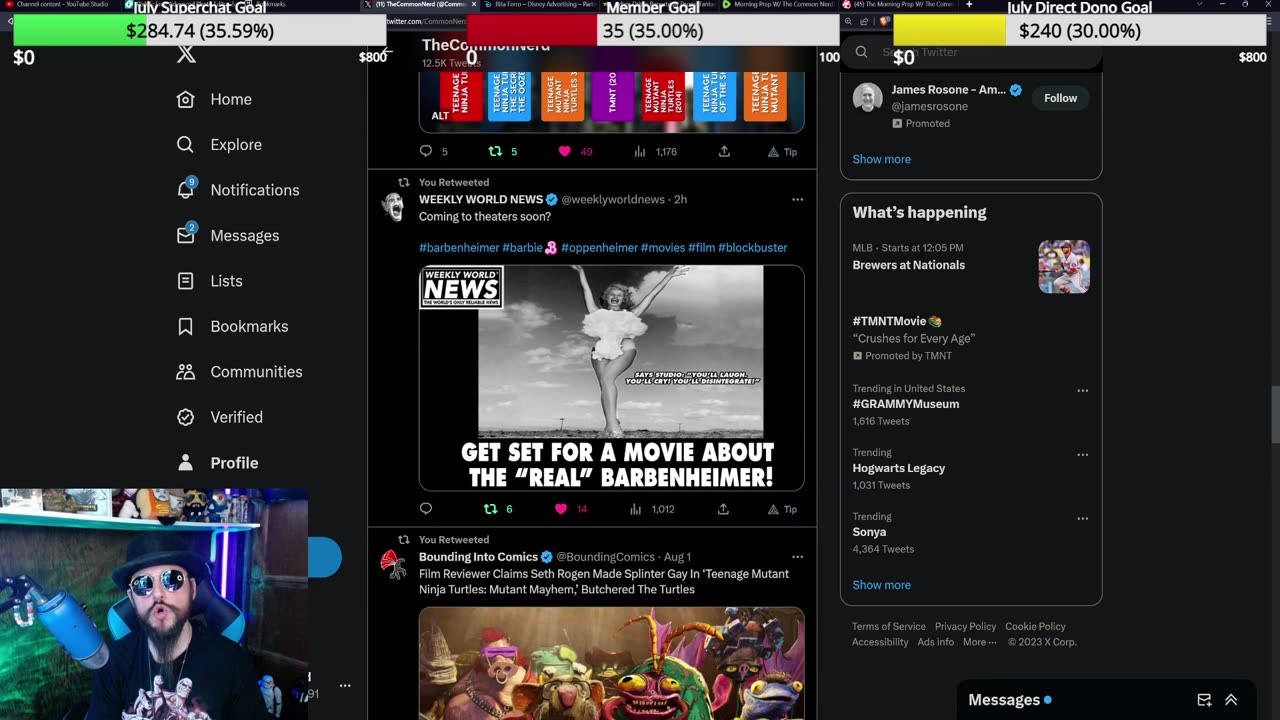Open the Barbenheimer tweet image
The width and height of the screenshot is (1280, 720).
pos(611,378)
